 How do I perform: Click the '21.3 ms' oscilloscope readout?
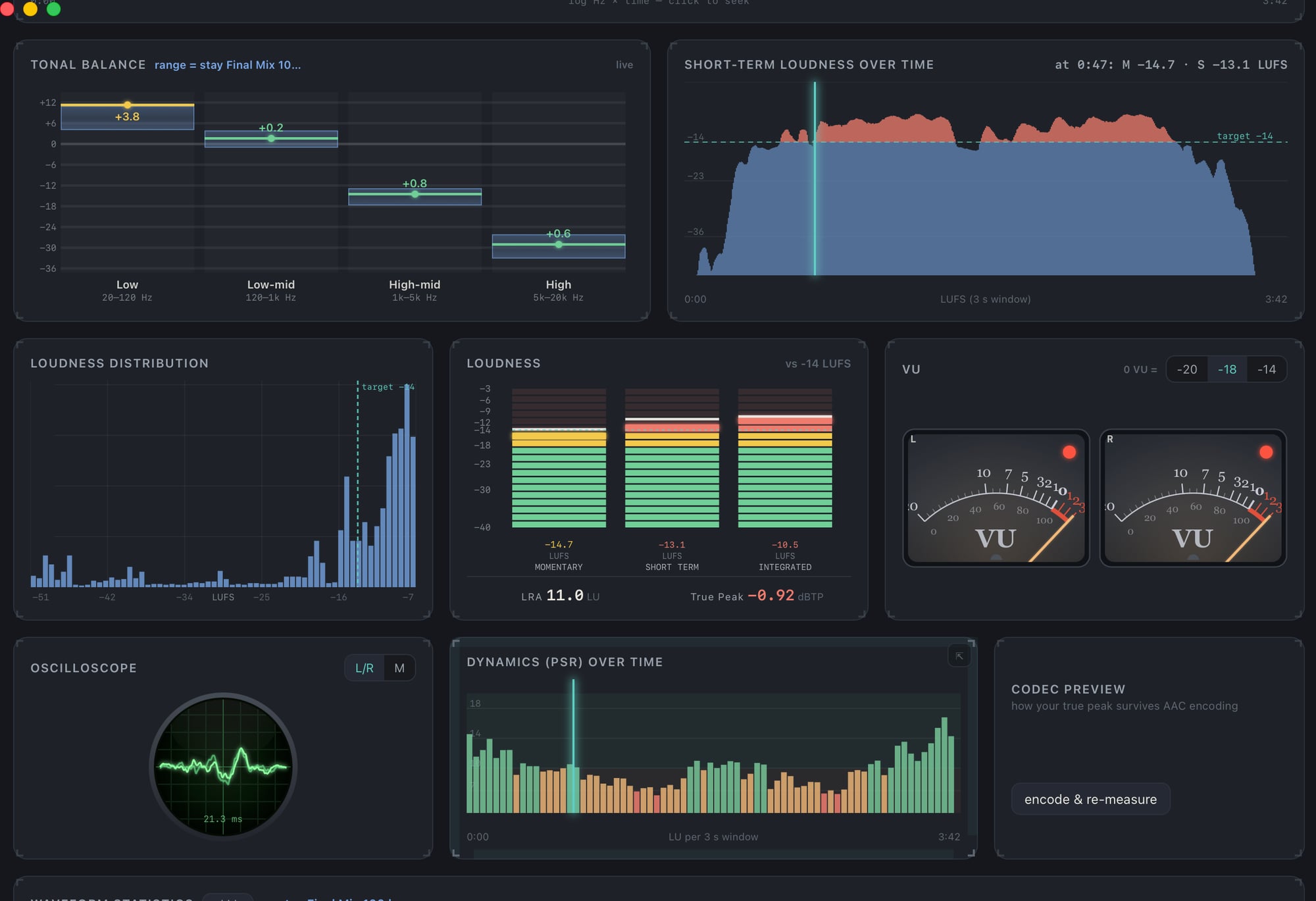tap(223, 819)
